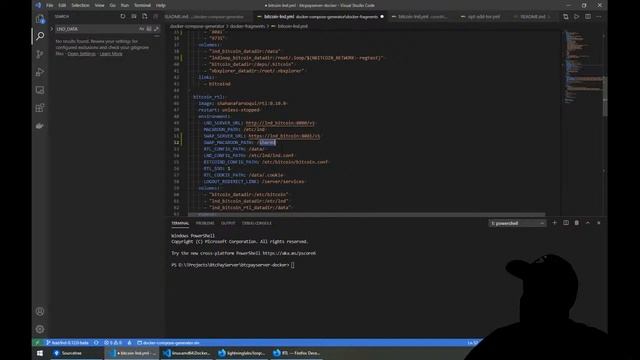Select the DEBUG CONSOLE panel tab

[x=257, y=223]
